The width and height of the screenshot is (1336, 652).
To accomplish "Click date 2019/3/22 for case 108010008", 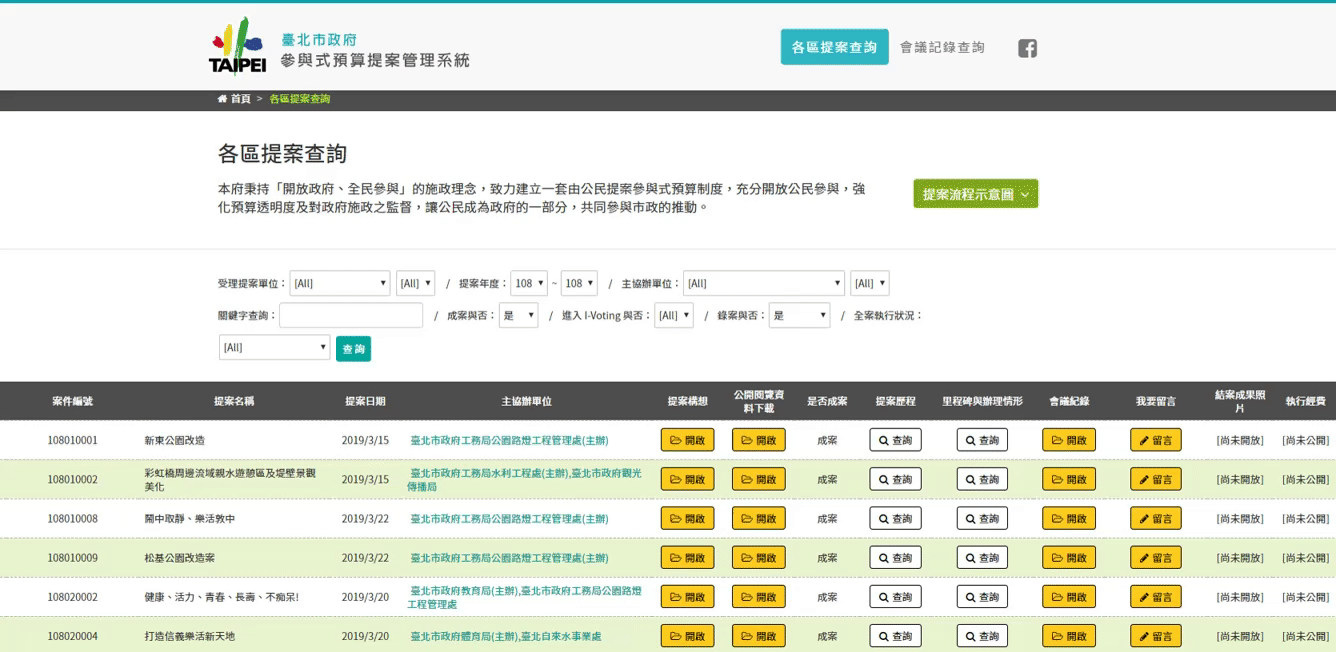I will coord(365,518).
